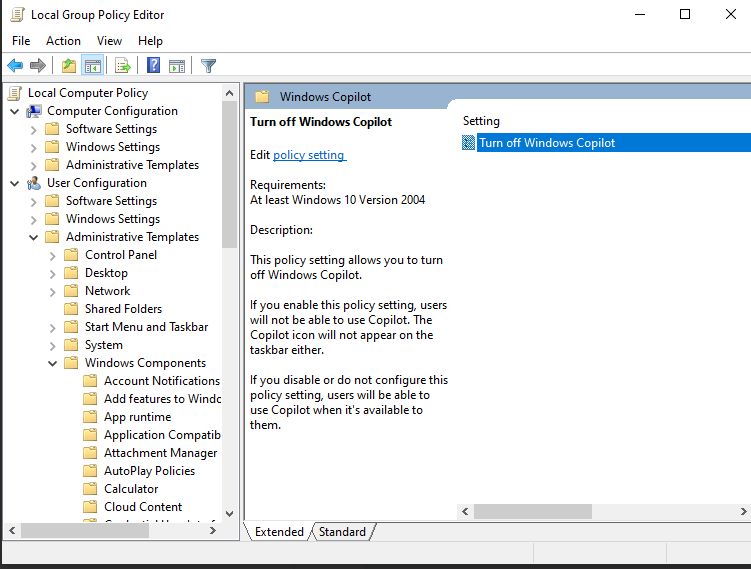The image size is (751, 569).
Task: Switch to the Extended tab
Action: (x=279, y=532)
